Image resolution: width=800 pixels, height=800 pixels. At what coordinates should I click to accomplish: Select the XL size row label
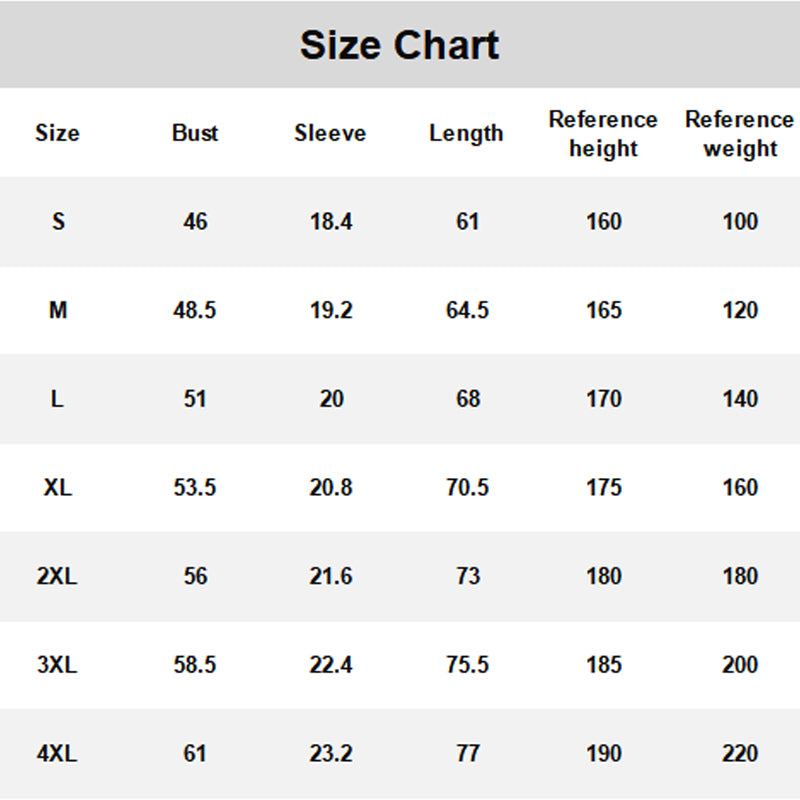tap(58, 488)
